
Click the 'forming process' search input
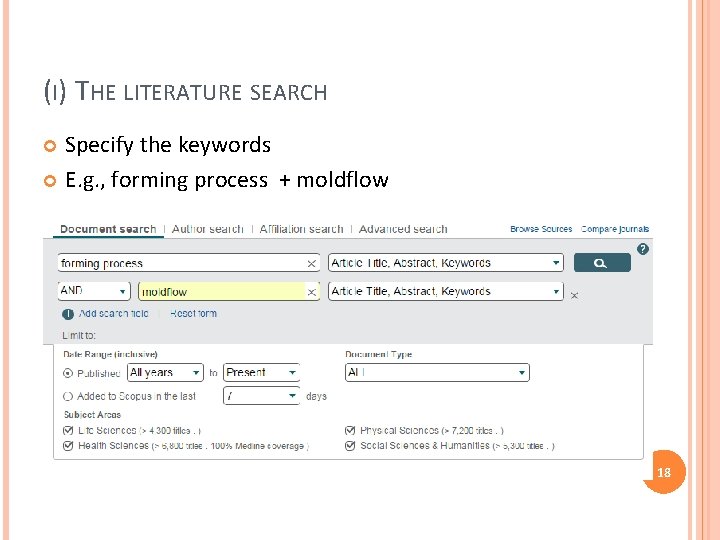[189, 263]
